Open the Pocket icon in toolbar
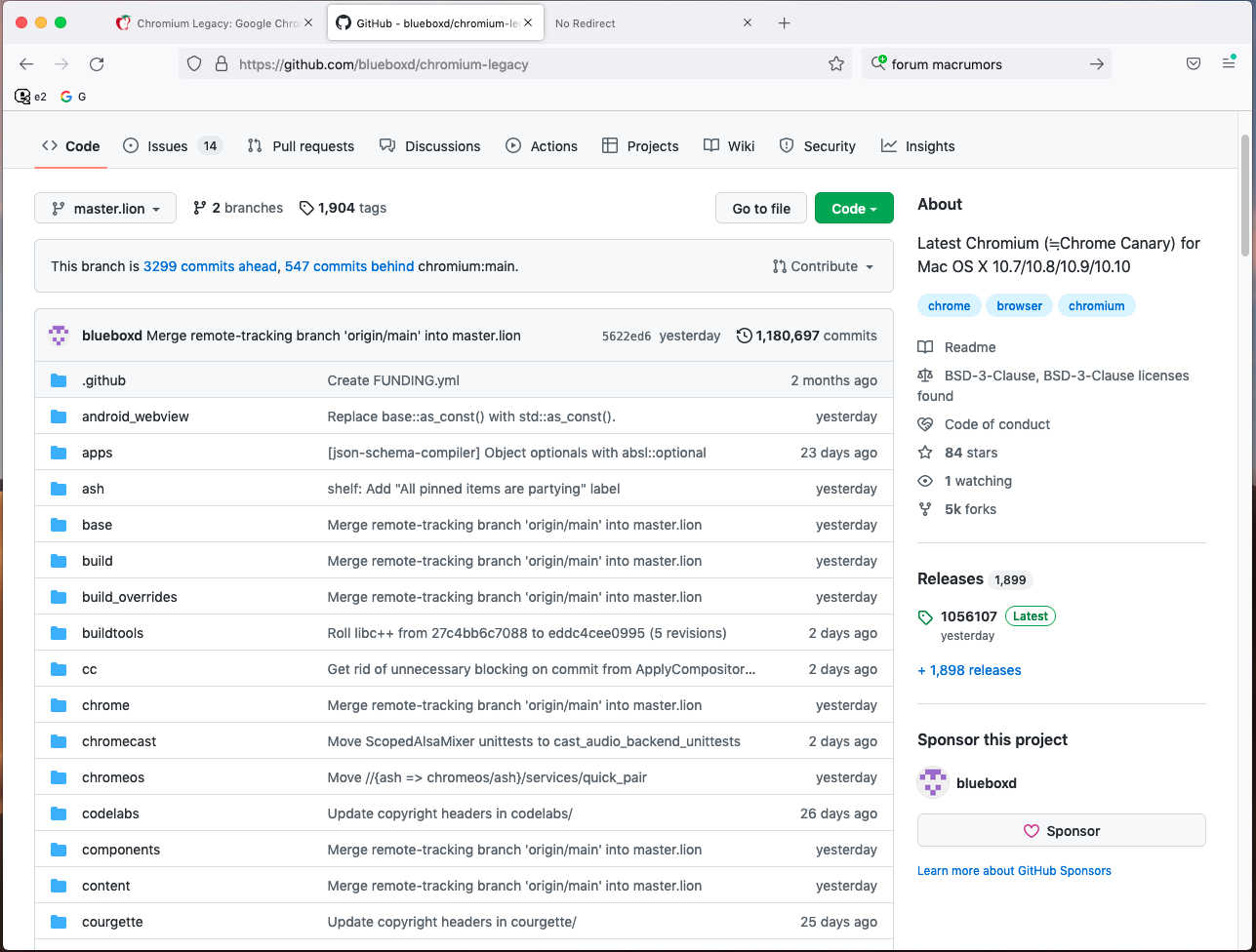Viewport: 1256px width, 952px height. click(x=1194, y=64)
